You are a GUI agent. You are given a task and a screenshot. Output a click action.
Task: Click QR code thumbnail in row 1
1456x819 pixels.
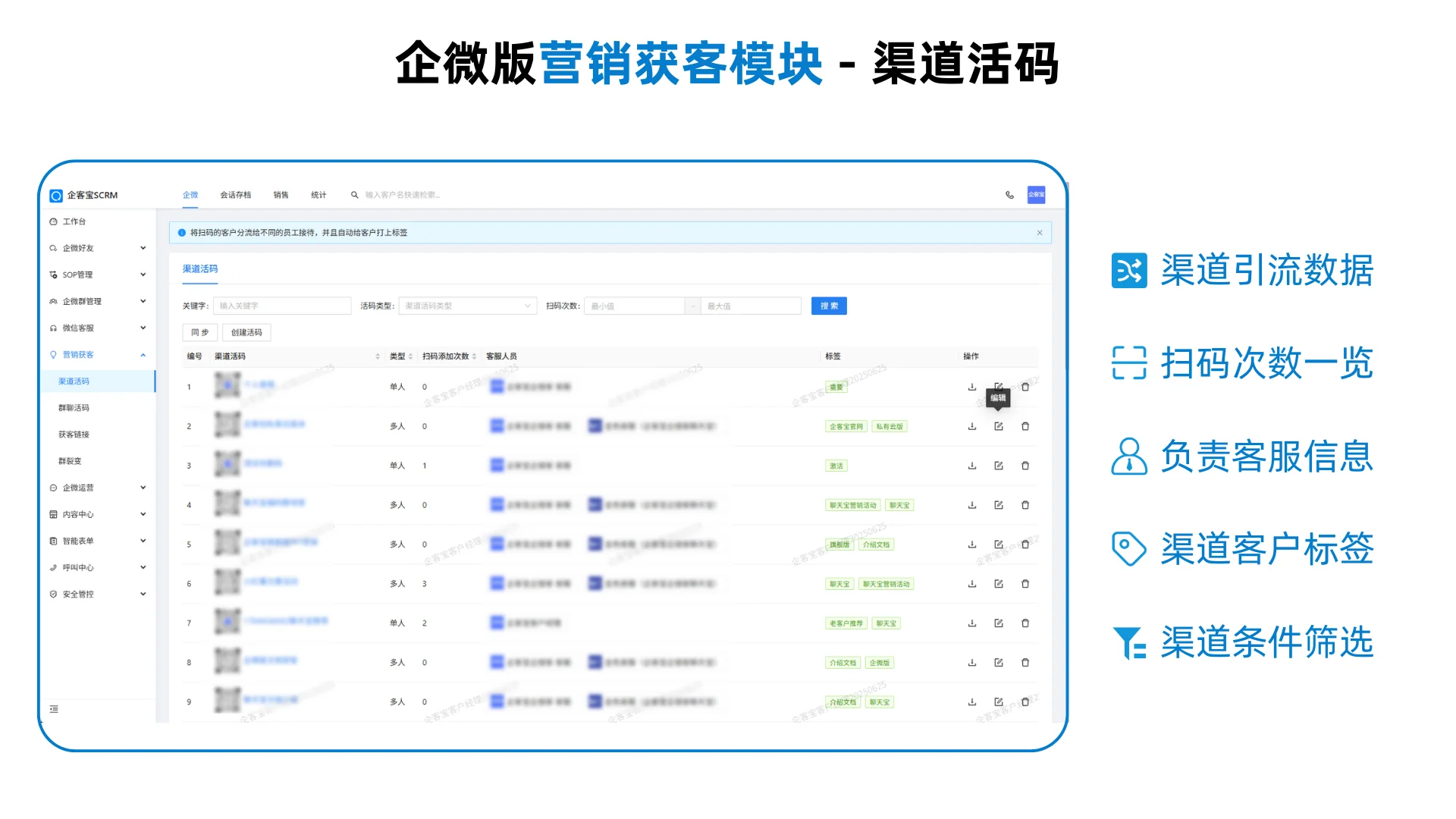tap(227, 386)
